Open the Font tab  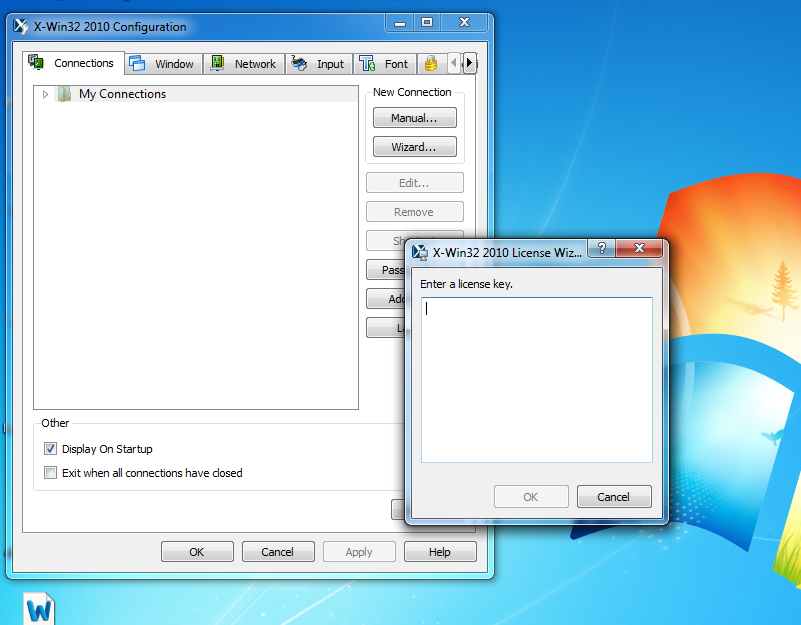[385, 64]
